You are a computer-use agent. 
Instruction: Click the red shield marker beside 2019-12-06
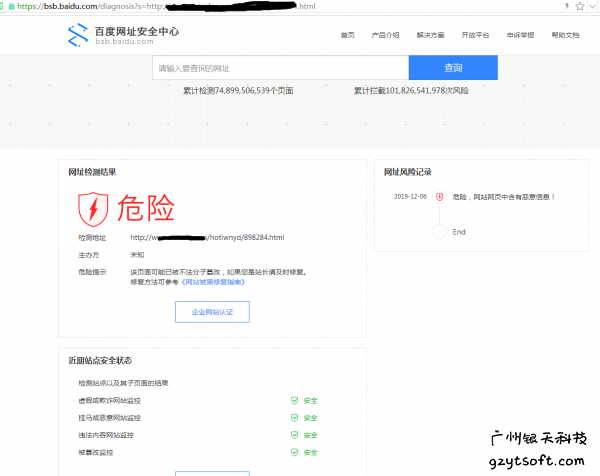pyautogui.click(x=440, y=197)
